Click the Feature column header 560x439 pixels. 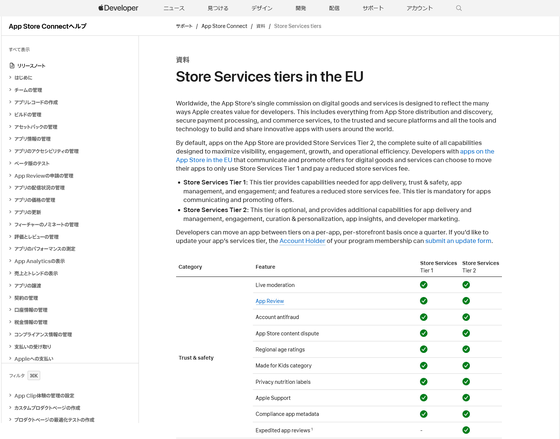point(265,267)
